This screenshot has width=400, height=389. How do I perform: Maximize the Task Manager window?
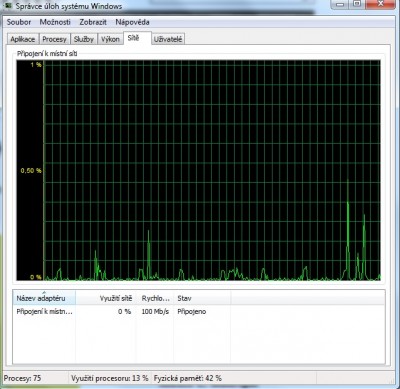357,4
